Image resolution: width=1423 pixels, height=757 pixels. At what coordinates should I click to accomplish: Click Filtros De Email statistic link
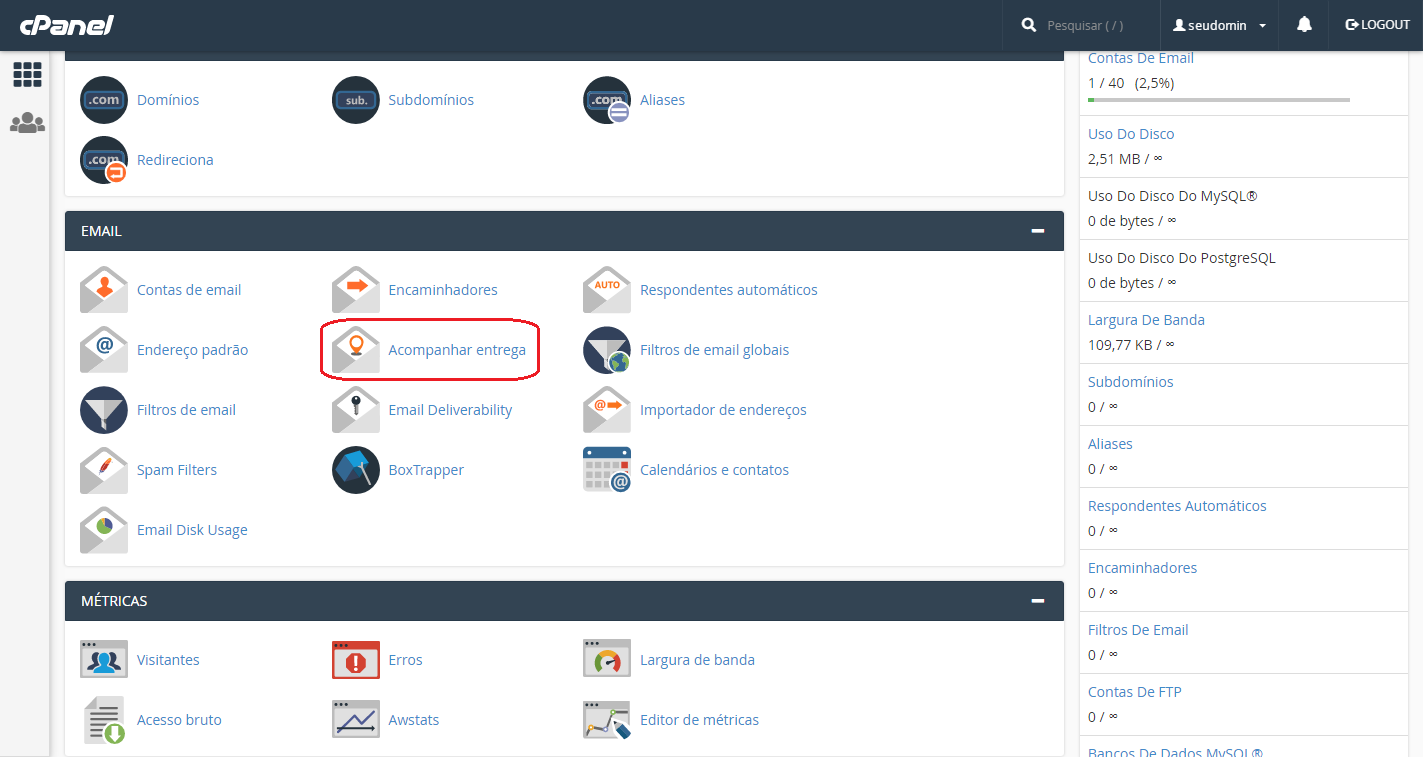[1138, 630]
